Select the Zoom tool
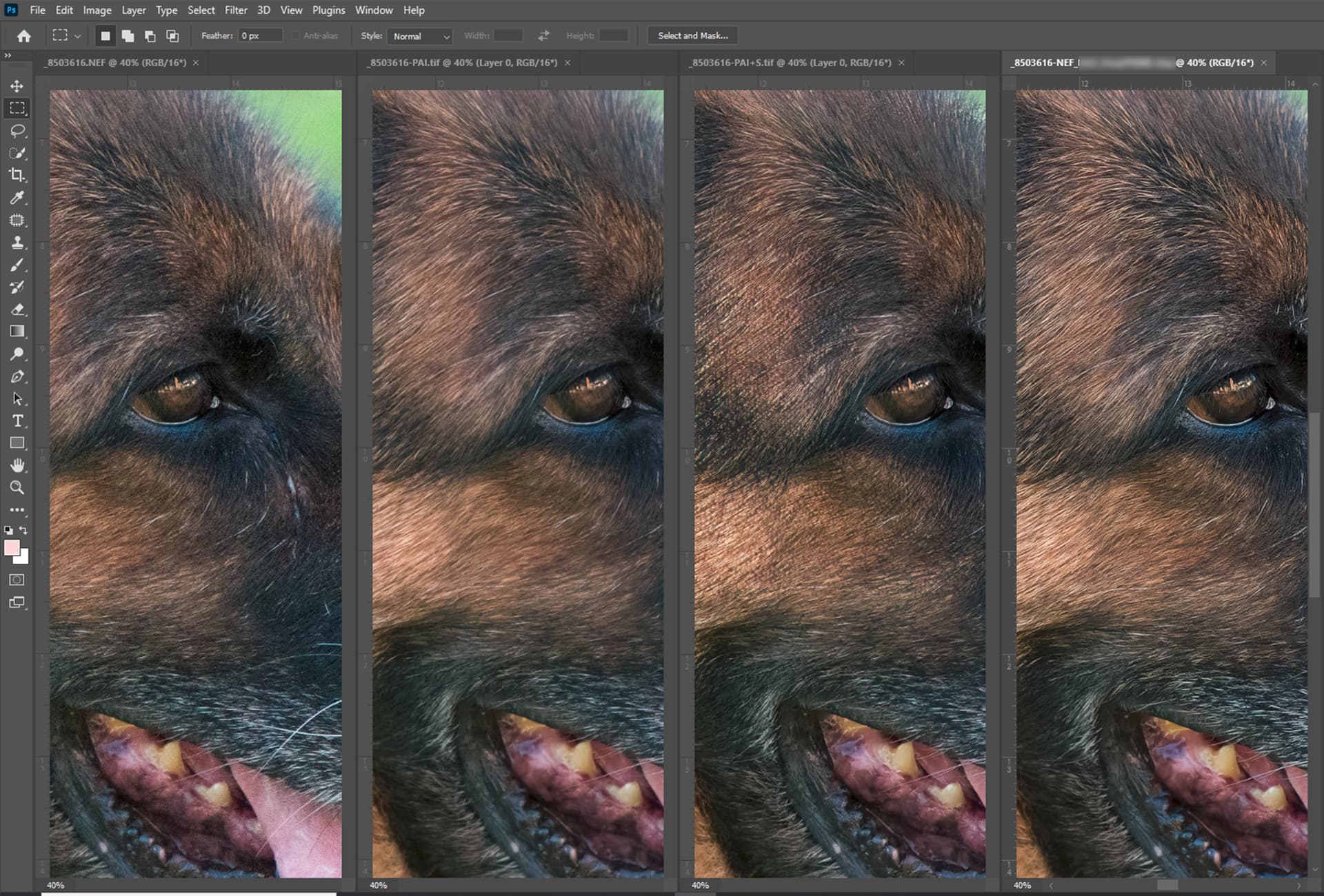Screen dimensions: 1324x896 tap(17, 488)
